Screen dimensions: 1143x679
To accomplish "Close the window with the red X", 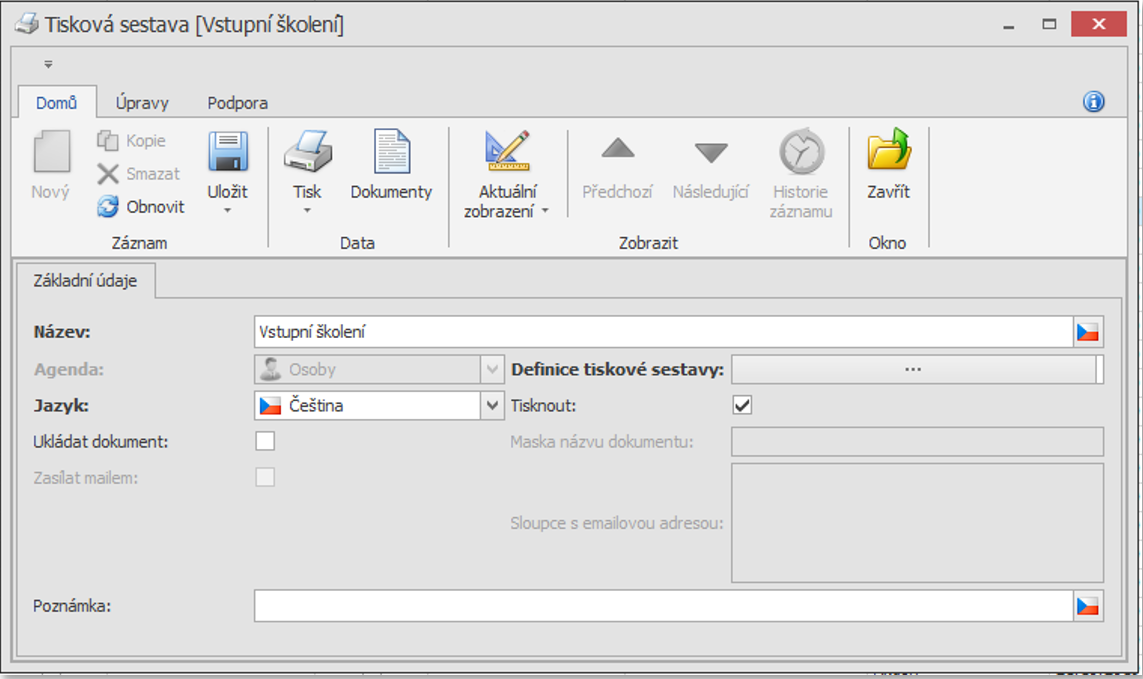I will tap(1099, 24).
